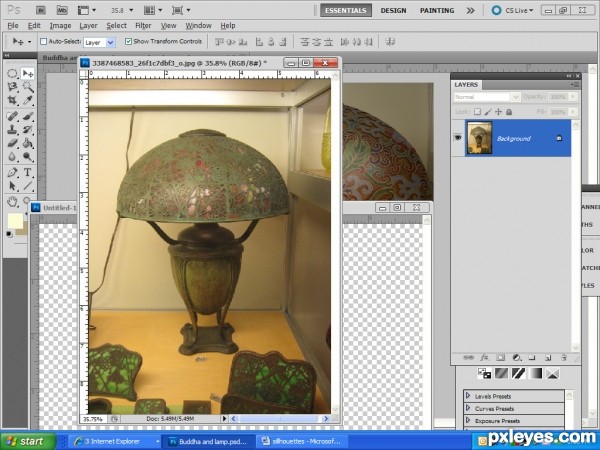Show more workspaces double-arrow
Screen dimensions: 600x450
[x=470, y=10]
